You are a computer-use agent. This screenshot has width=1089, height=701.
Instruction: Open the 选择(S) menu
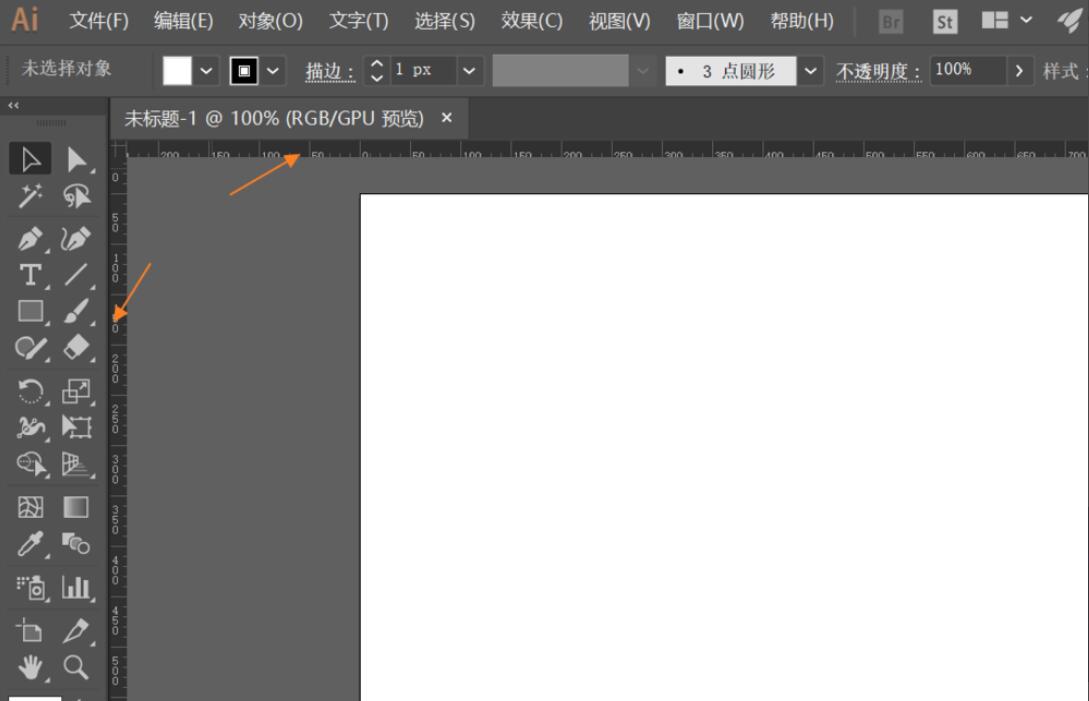[444, 21]
